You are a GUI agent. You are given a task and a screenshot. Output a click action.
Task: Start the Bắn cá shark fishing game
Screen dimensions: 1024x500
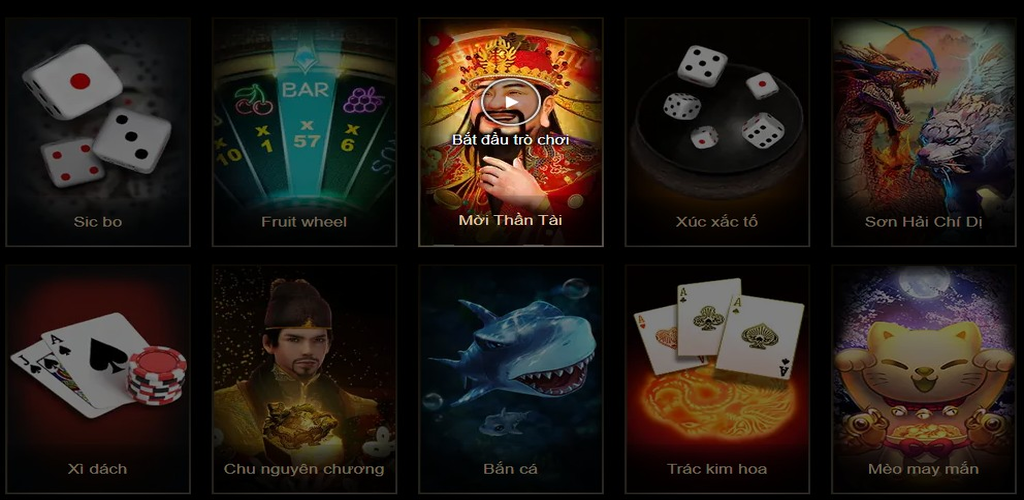point(511,379)
